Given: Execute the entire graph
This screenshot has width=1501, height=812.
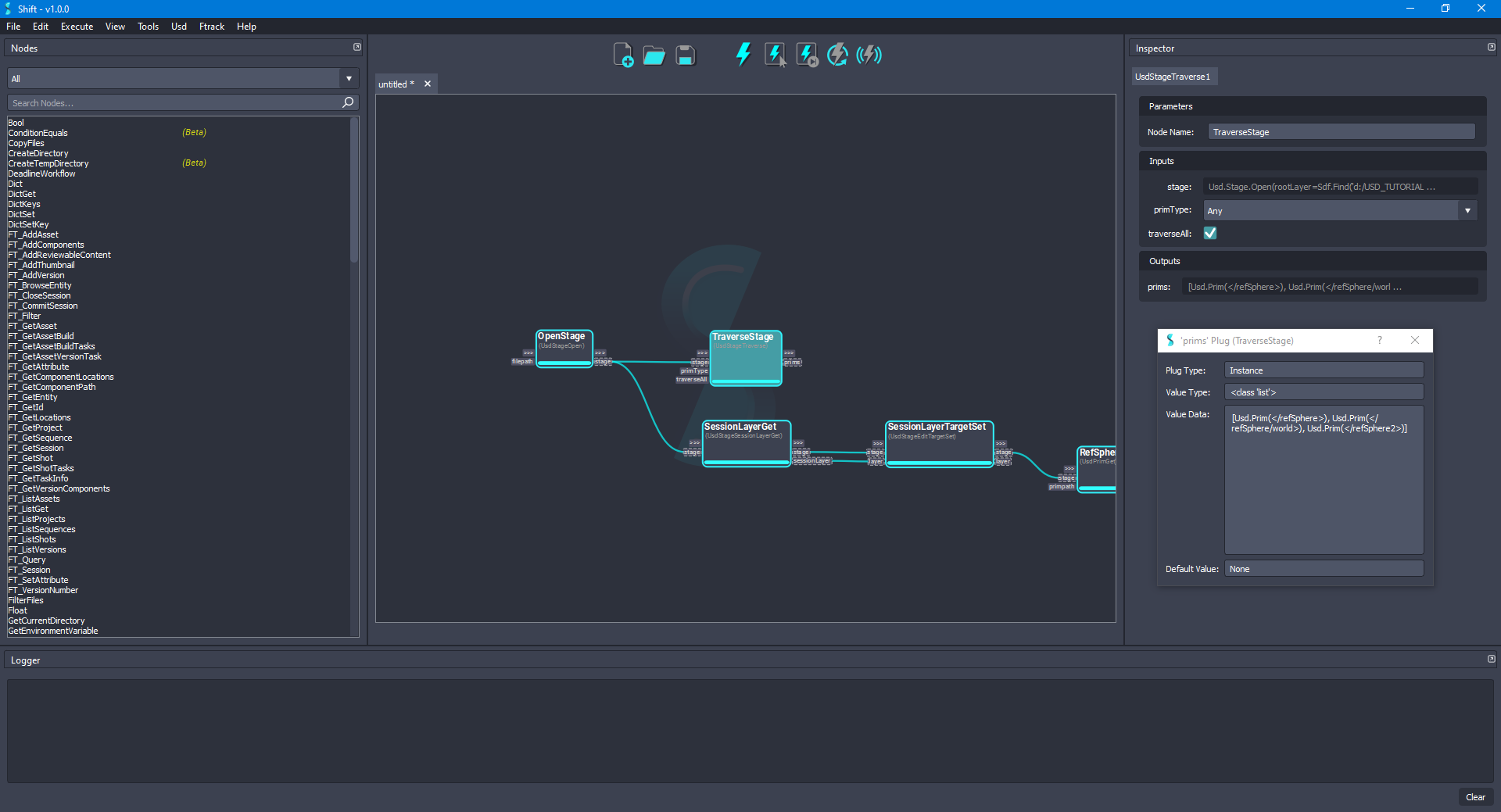Looking at the screenshot, I should coord(743,55).
